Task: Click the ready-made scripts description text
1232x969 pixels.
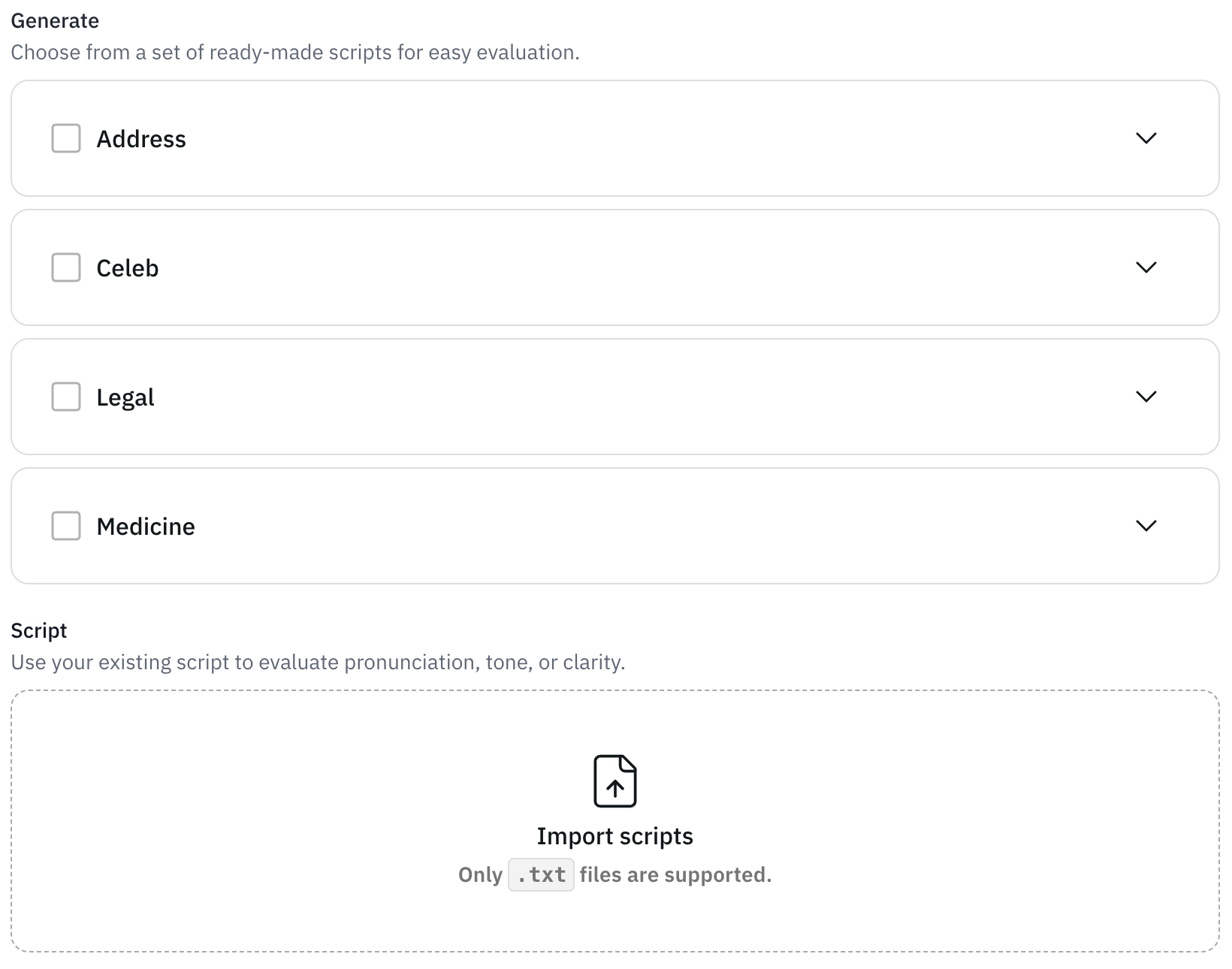Action: [x=295, y=53]
